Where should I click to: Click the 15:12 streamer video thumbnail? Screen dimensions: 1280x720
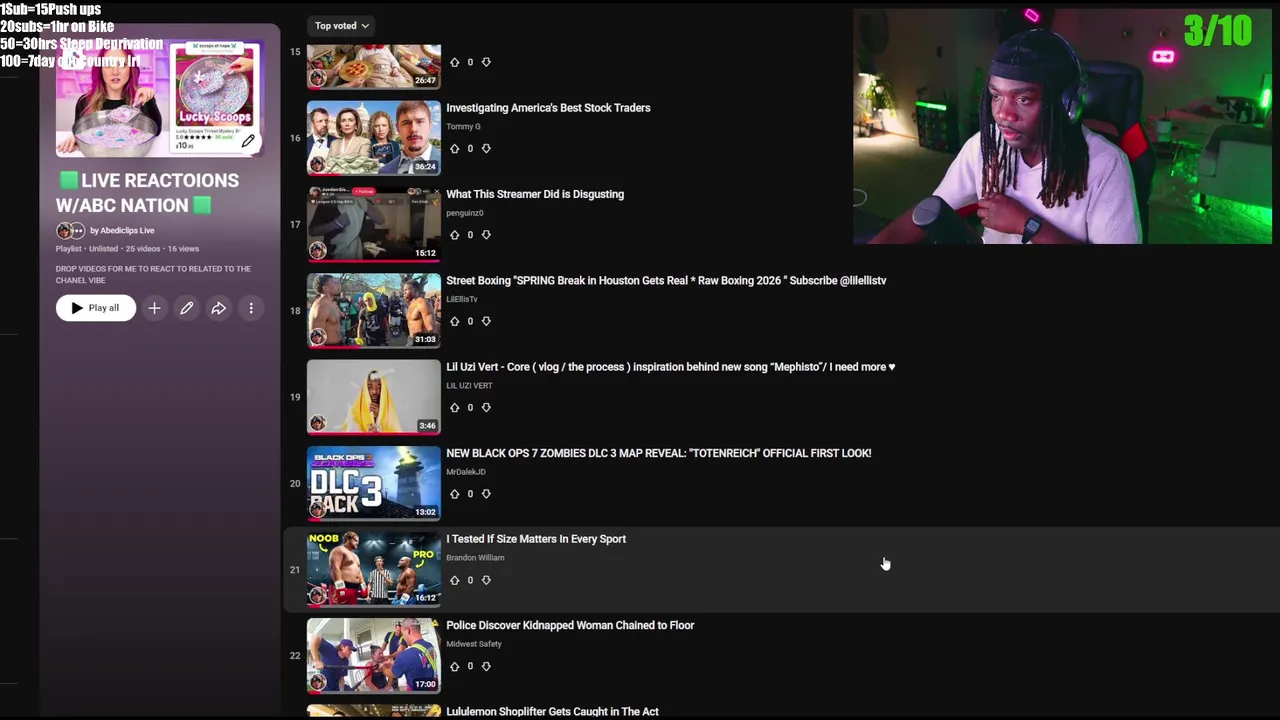coord(374,224)
